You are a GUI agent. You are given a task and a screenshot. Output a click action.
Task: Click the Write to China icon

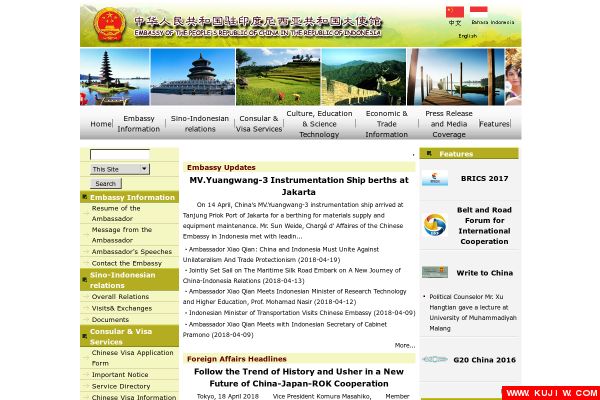click(435, 273)
